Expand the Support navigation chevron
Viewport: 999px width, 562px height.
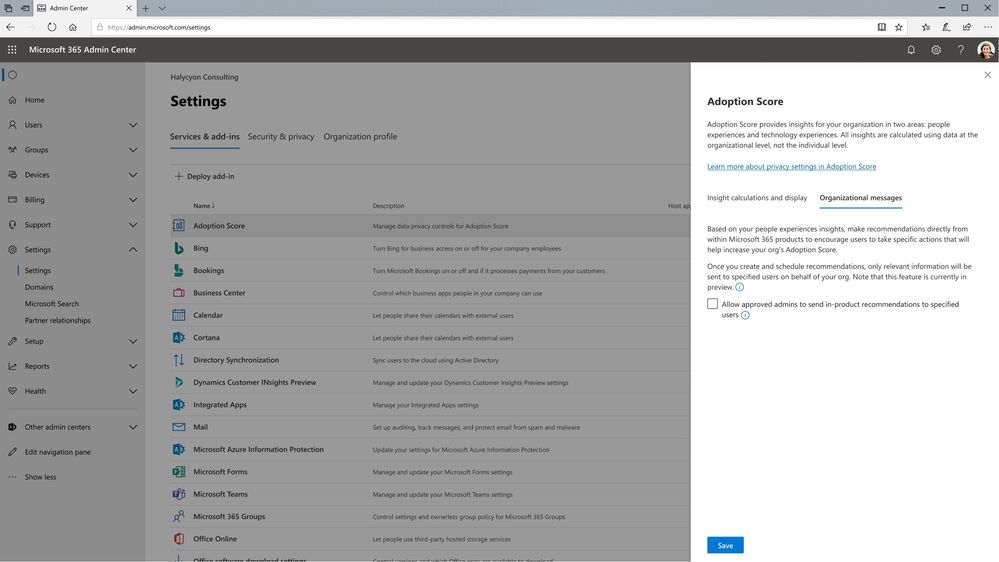click(x=133, y=225)
